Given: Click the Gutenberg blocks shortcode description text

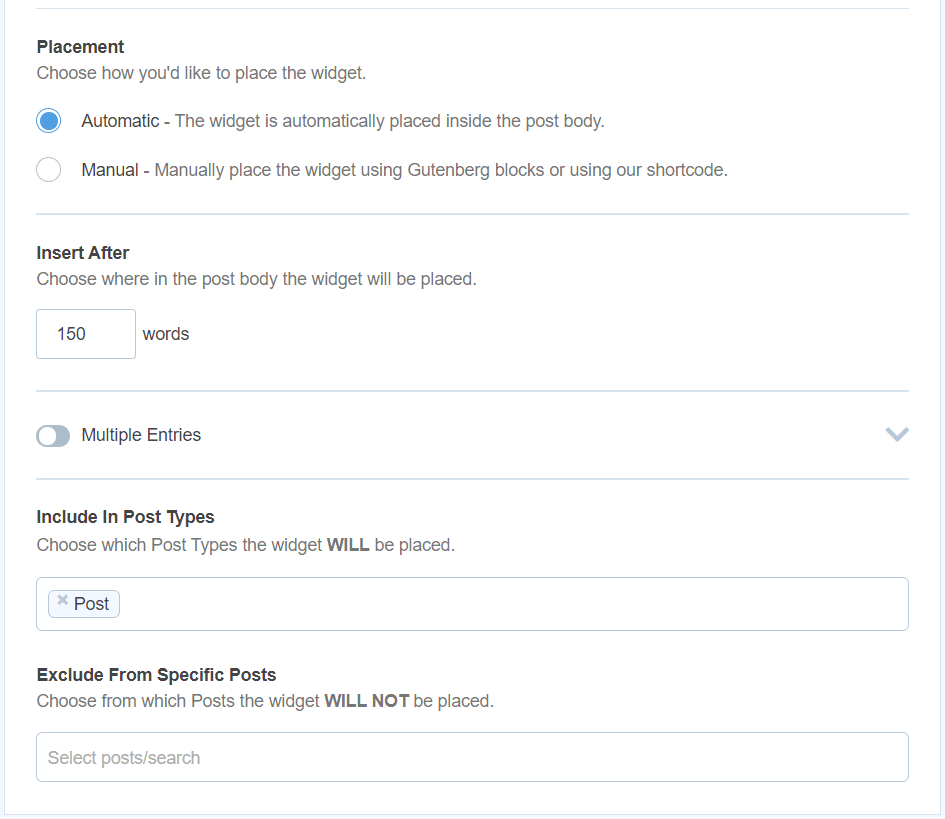Looking at the screenshot, I should (440, 170).
